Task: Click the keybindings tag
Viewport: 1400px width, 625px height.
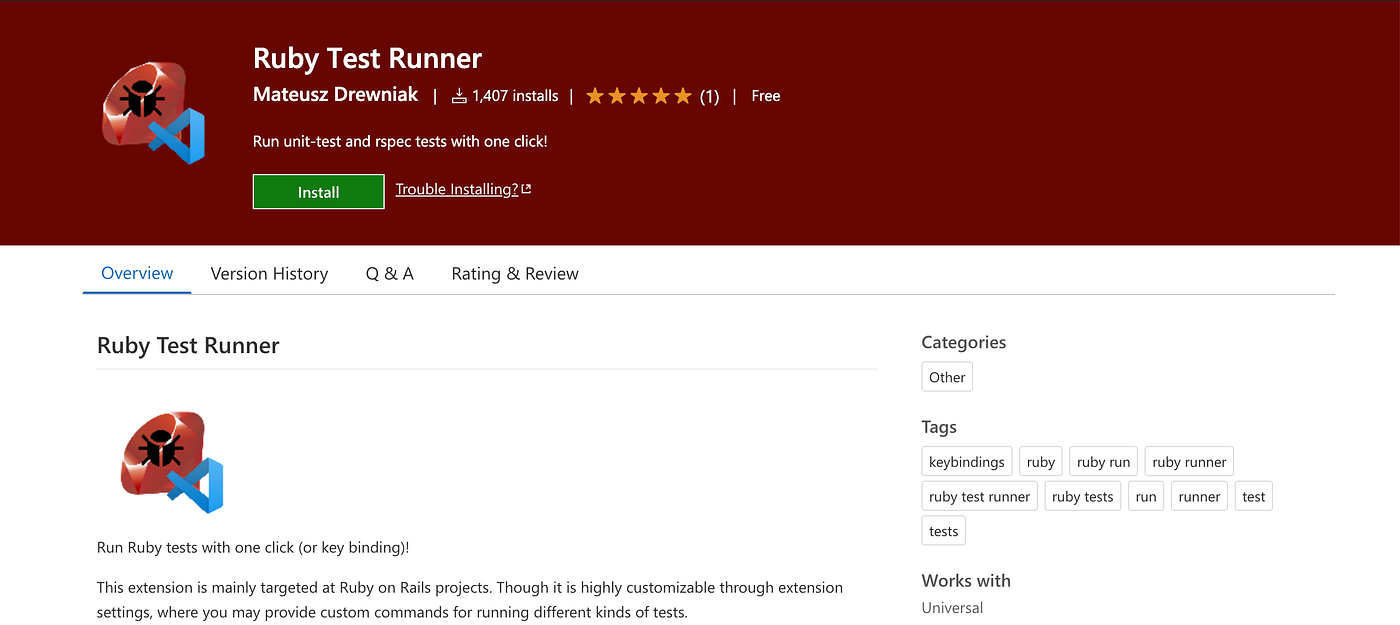Action: 967,462
